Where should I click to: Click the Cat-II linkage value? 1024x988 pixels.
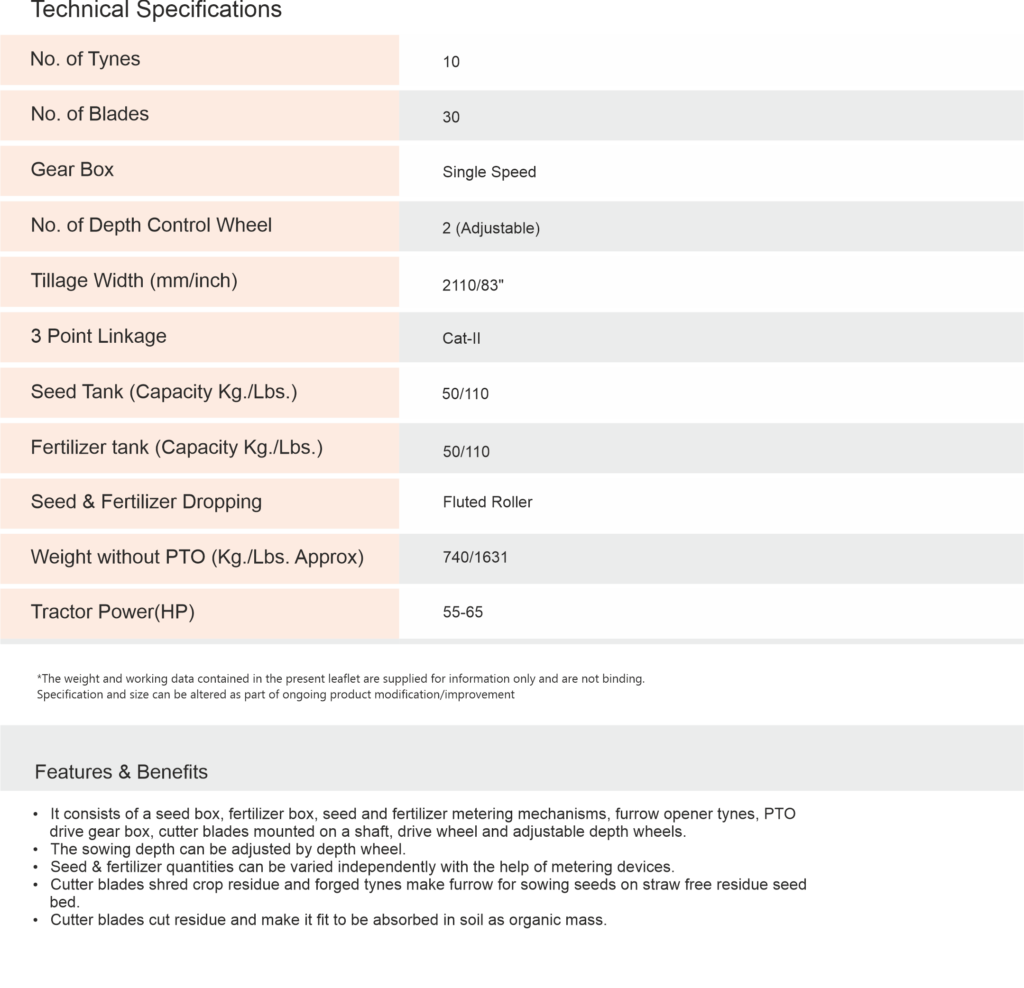click(x=461, y=338)
